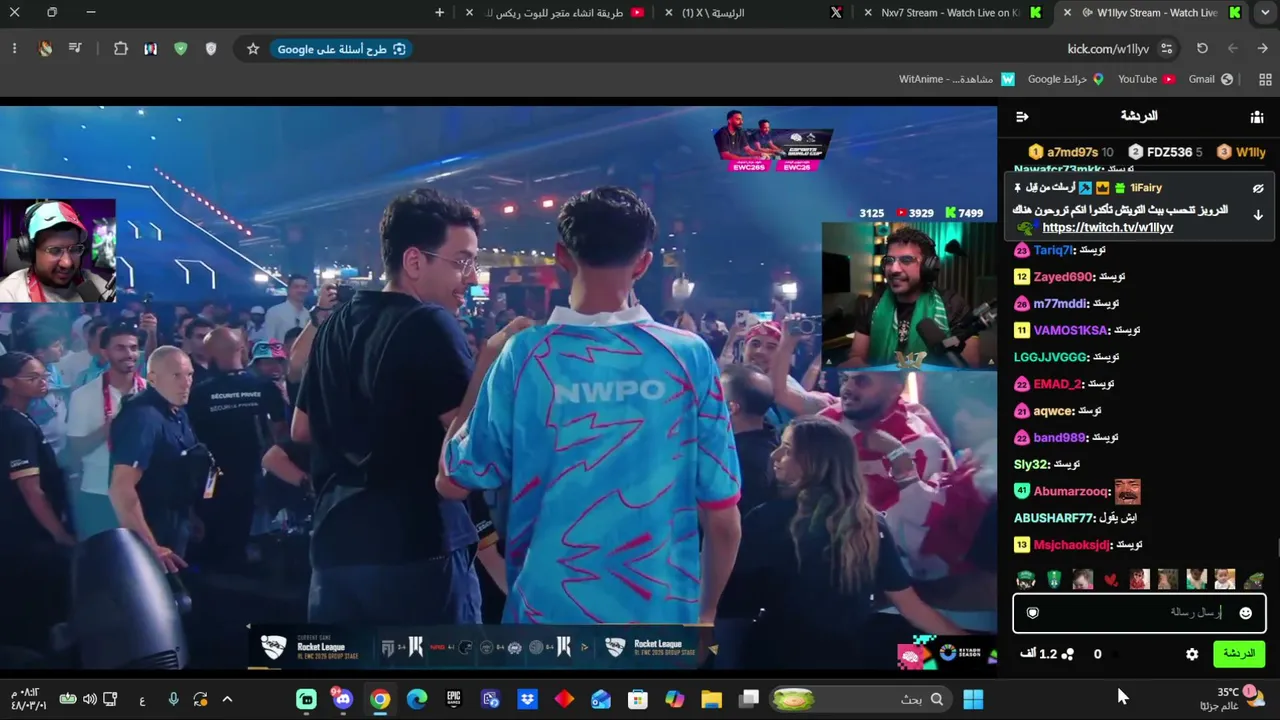View site information icon in address bar

1167,49
